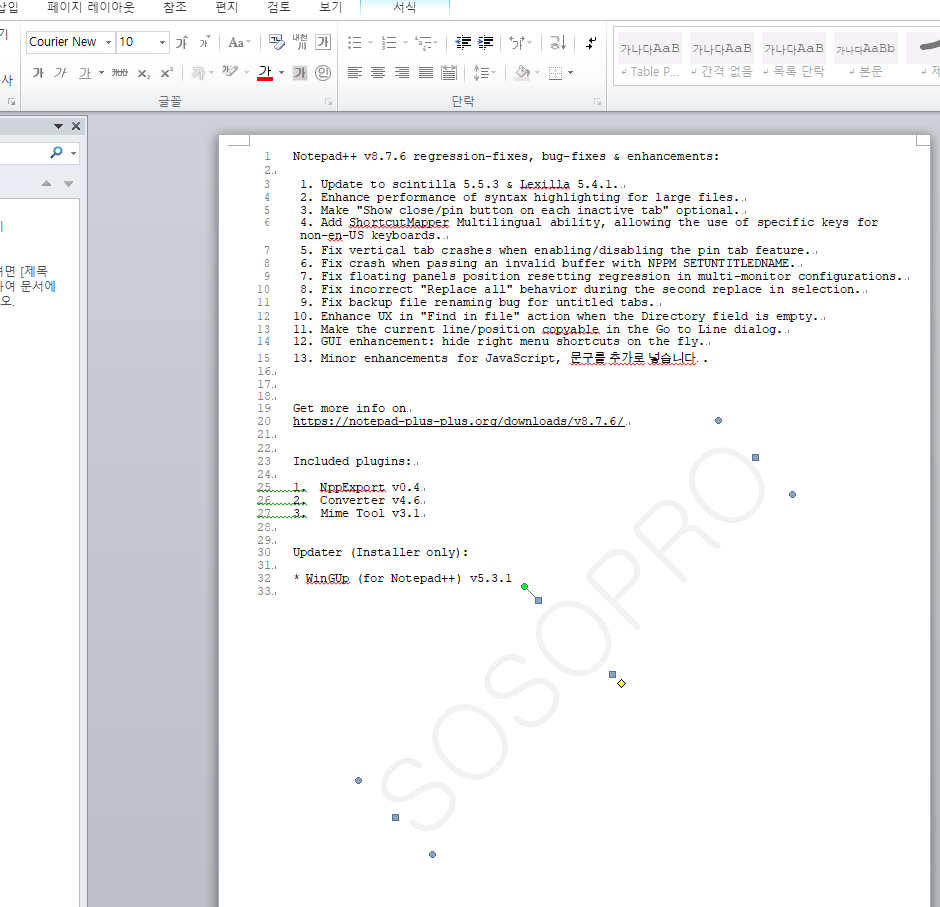Open the View (보기) tab

click(x=330, y=7)
